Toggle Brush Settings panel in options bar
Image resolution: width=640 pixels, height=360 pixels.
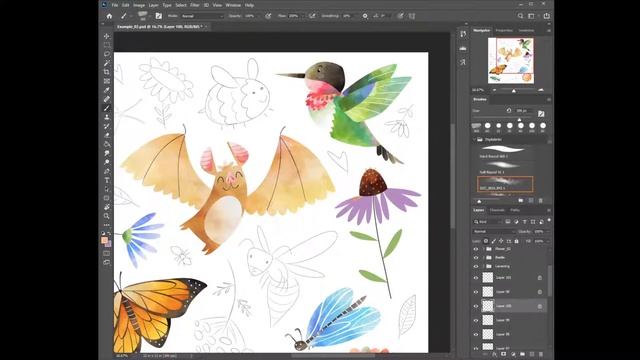(x=158, y=16)
